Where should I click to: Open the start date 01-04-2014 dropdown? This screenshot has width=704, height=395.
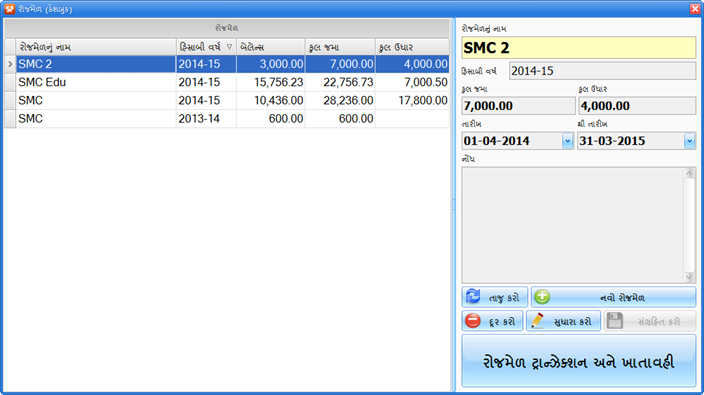click(567, 141)
